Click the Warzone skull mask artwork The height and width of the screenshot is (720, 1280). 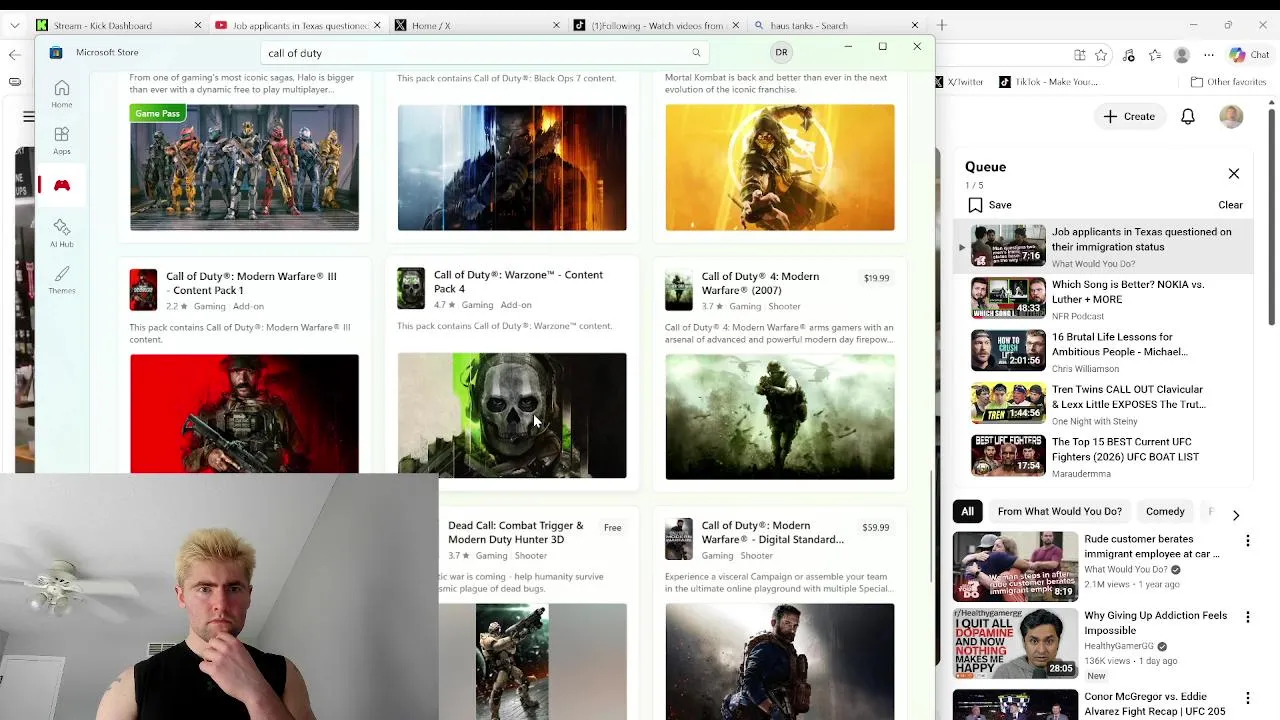tap(512, 415)
